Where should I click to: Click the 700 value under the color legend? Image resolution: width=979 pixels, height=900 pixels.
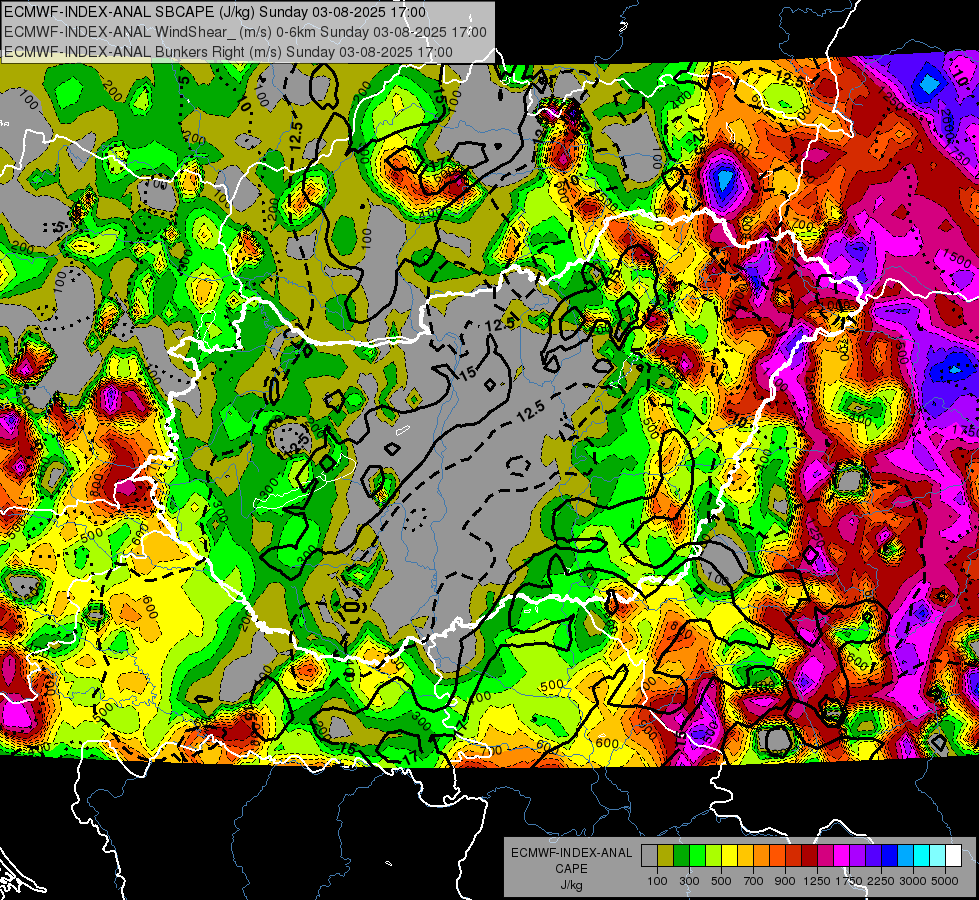click(754, 881)
